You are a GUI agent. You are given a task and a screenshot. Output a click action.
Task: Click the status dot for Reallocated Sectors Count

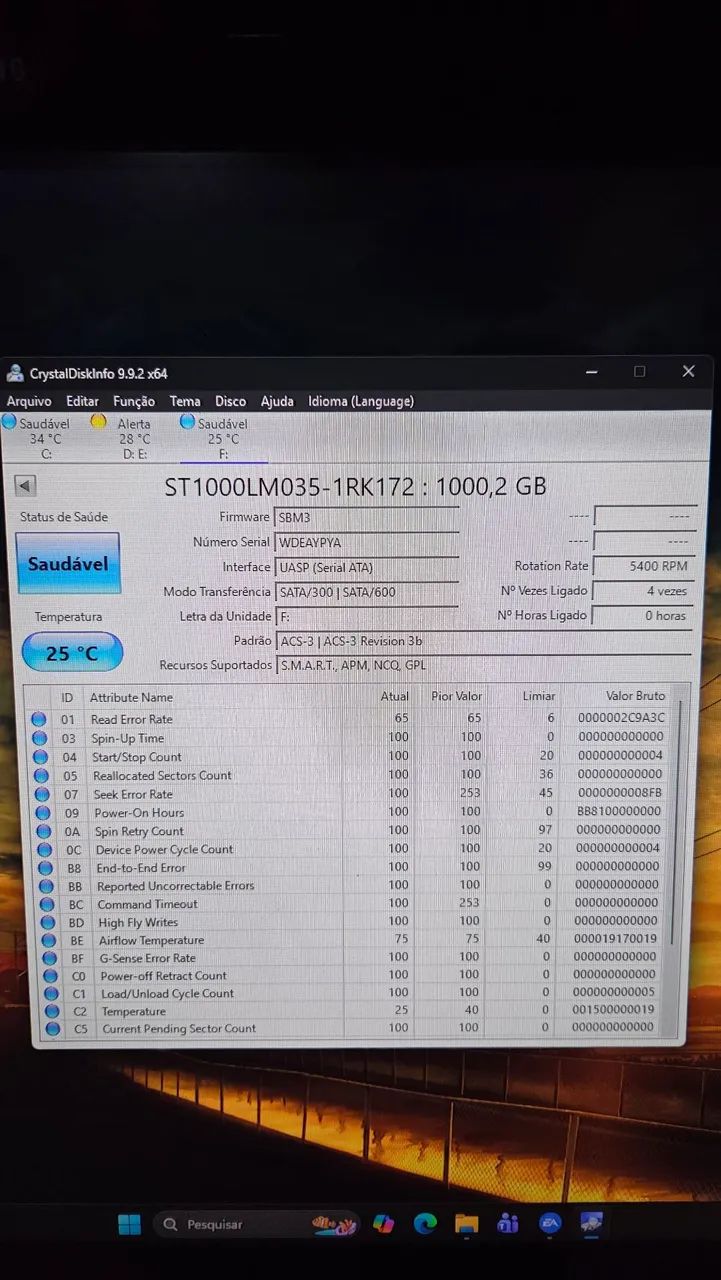pos(41,775)
